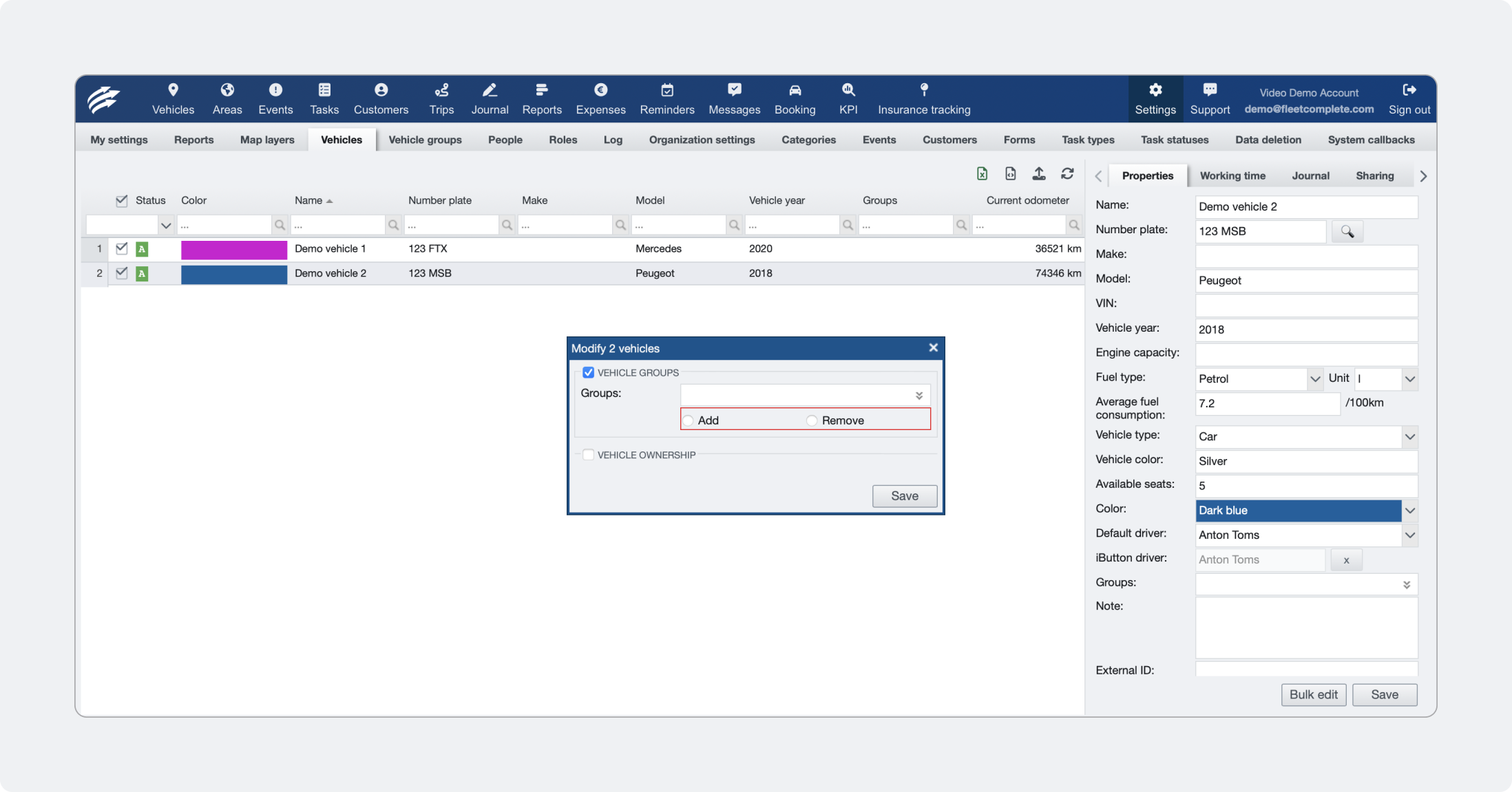Click the refresh list icon
This screenshot has width=1512, height=792.
tap(1067, 174)
